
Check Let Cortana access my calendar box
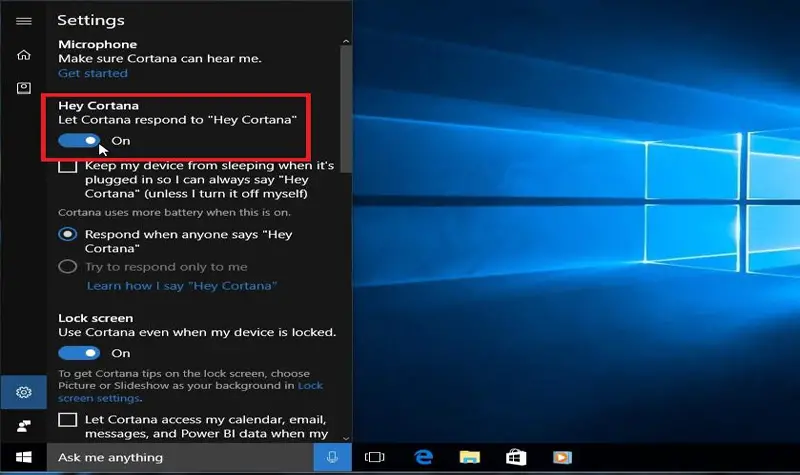(67, 419)
